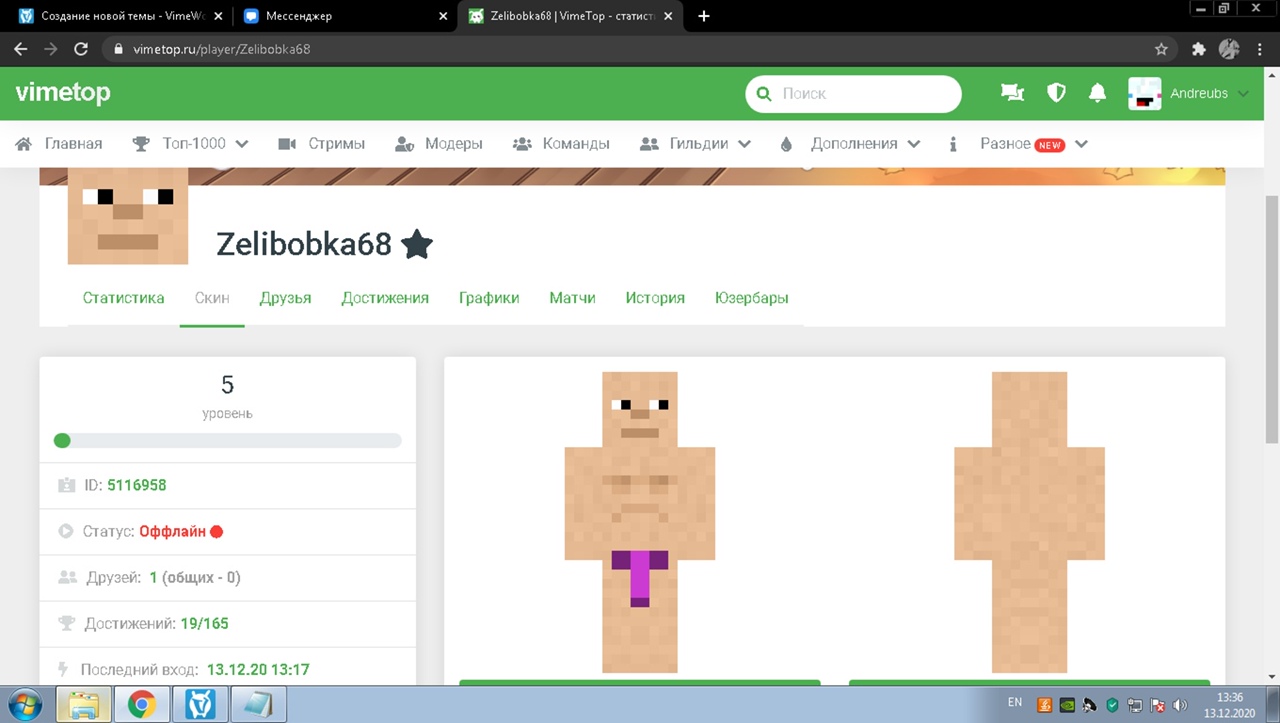Open File Explorer from taskbar
The image size is (1280, 723).
coord(84,705)
